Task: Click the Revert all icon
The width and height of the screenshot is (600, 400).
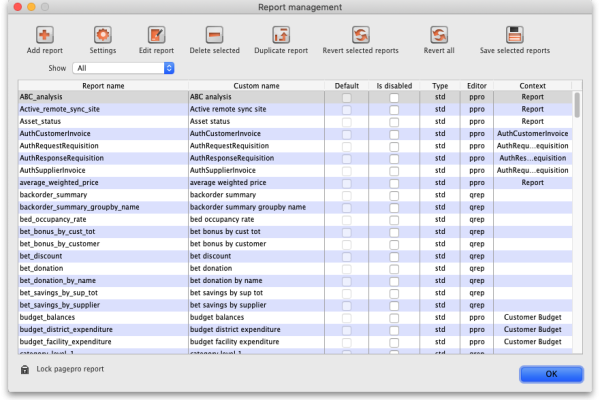Action: pyautogui.click(x=439, y=35)
